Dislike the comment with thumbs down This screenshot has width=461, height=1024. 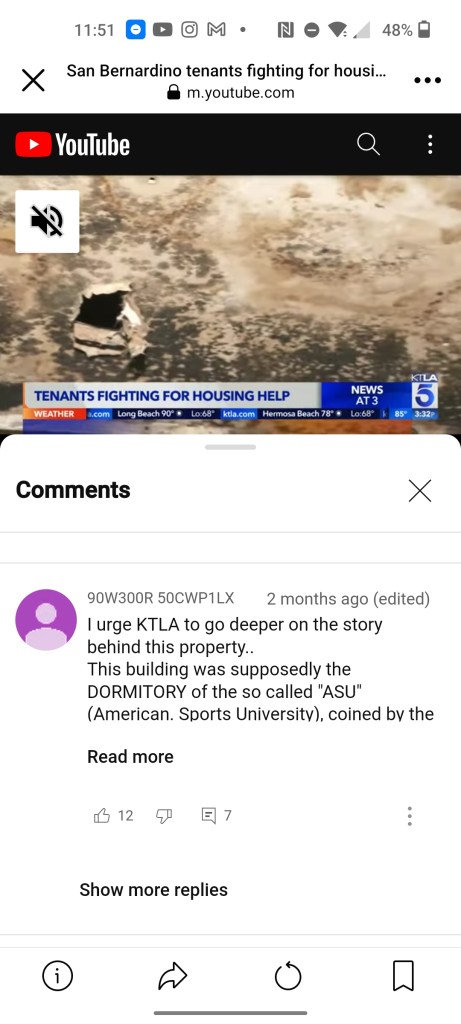pyautogui.click(x=164, y=815)
